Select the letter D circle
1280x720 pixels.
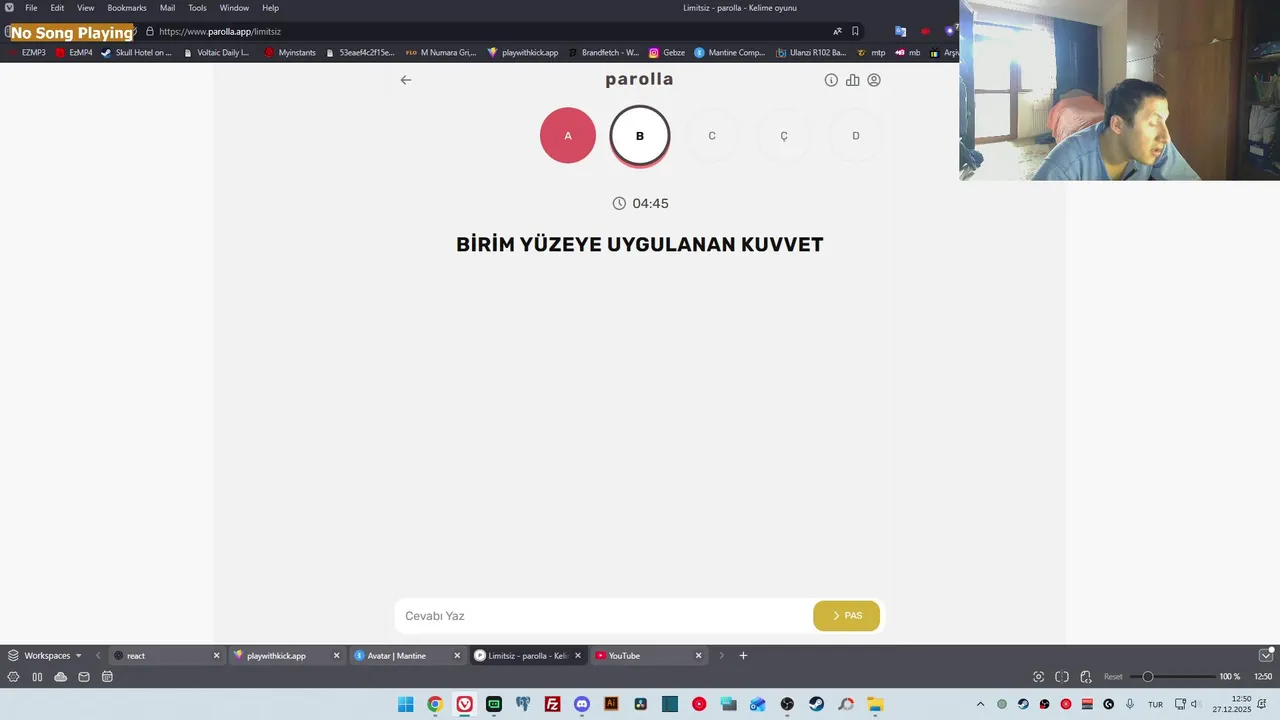856,135
